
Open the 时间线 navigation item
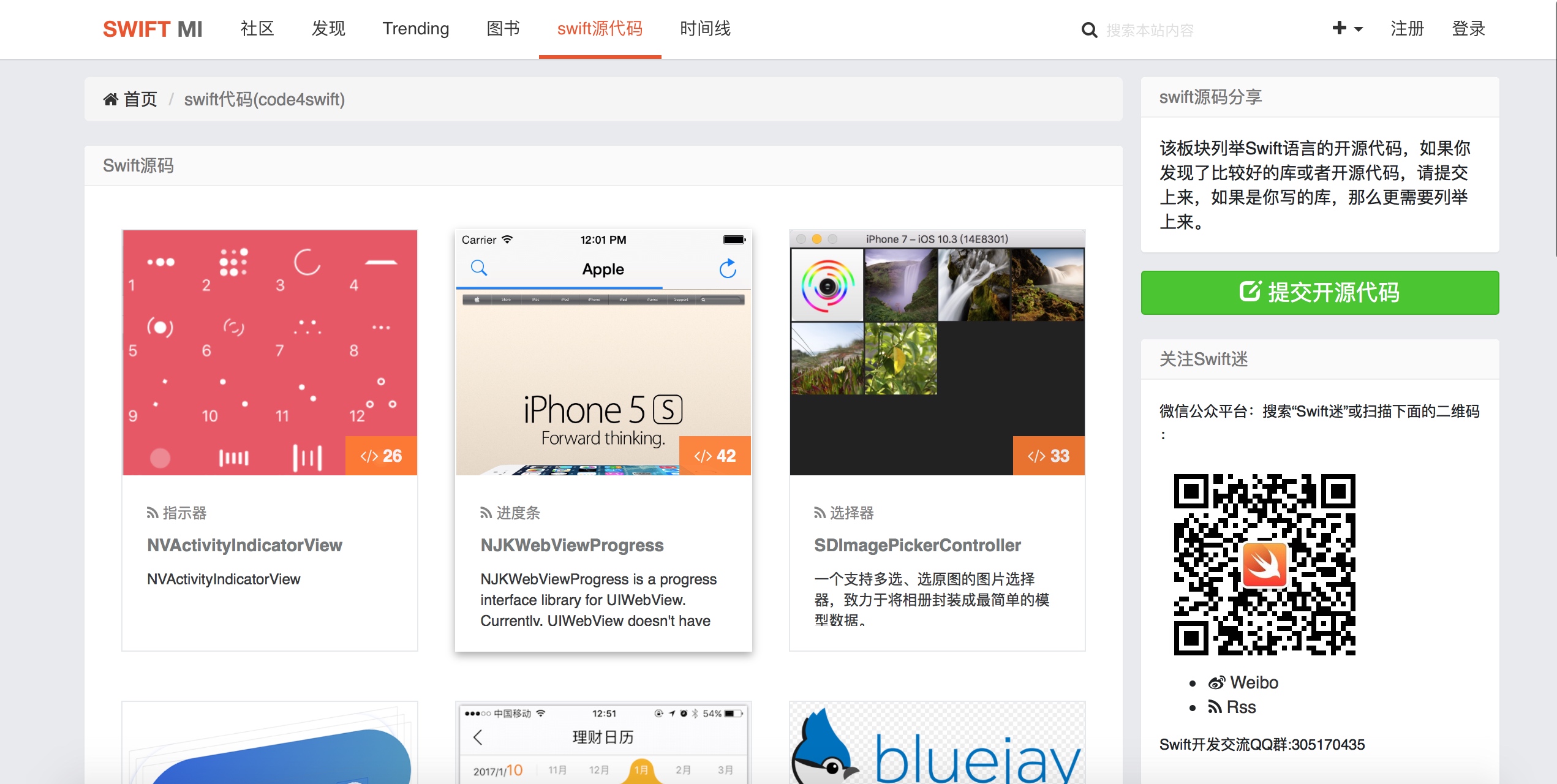coord(705,29)
